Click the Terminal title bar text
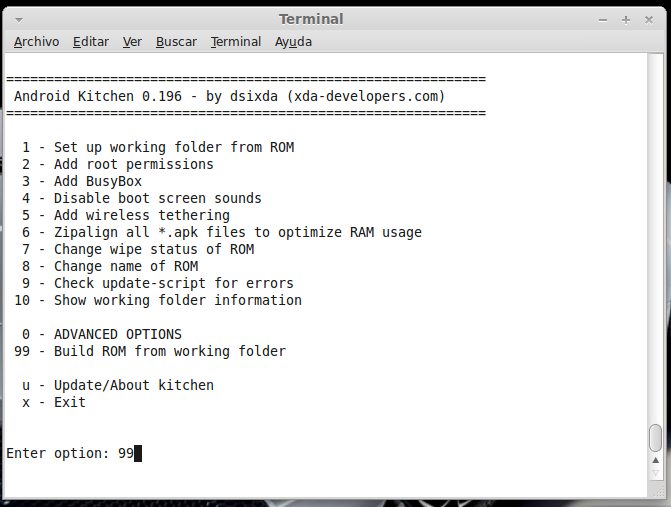 (311, 19)
